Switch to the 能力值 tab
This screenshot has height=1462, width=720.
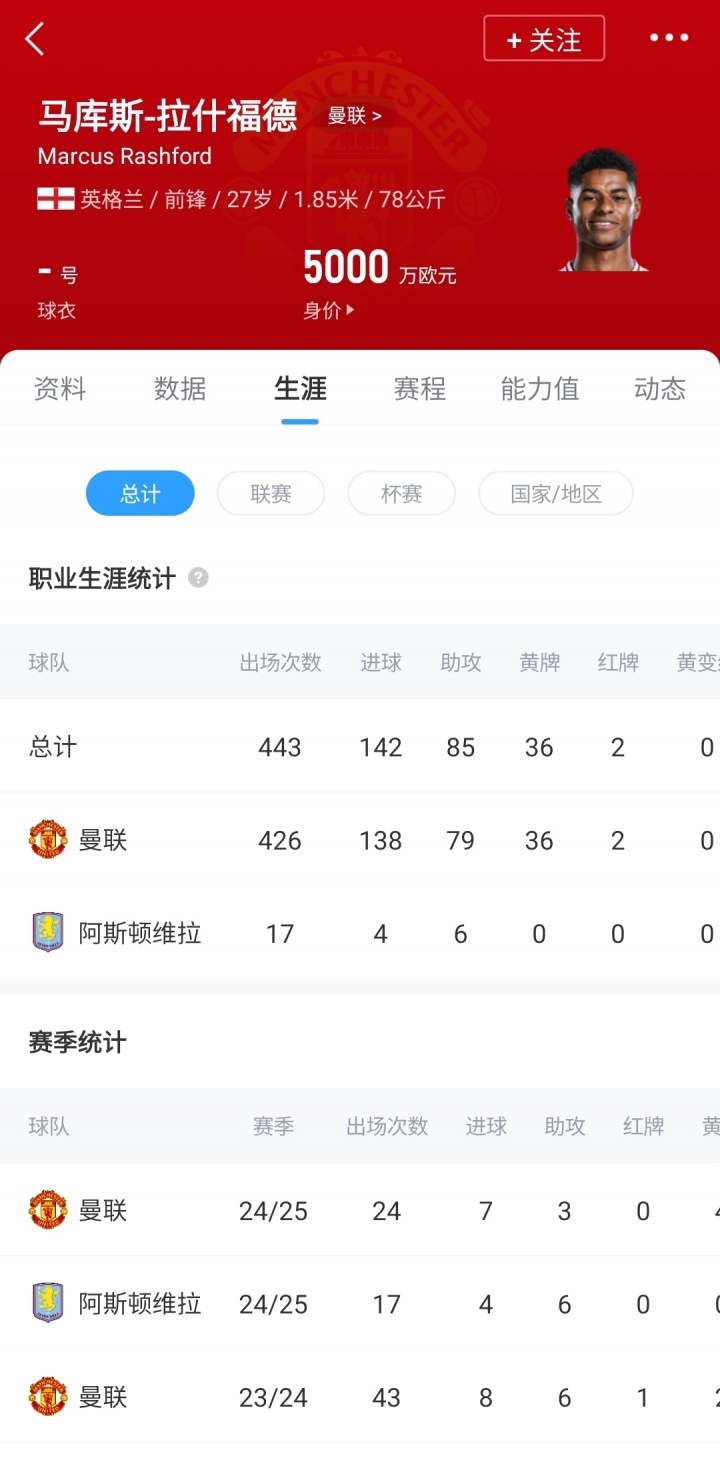[540, 389]
